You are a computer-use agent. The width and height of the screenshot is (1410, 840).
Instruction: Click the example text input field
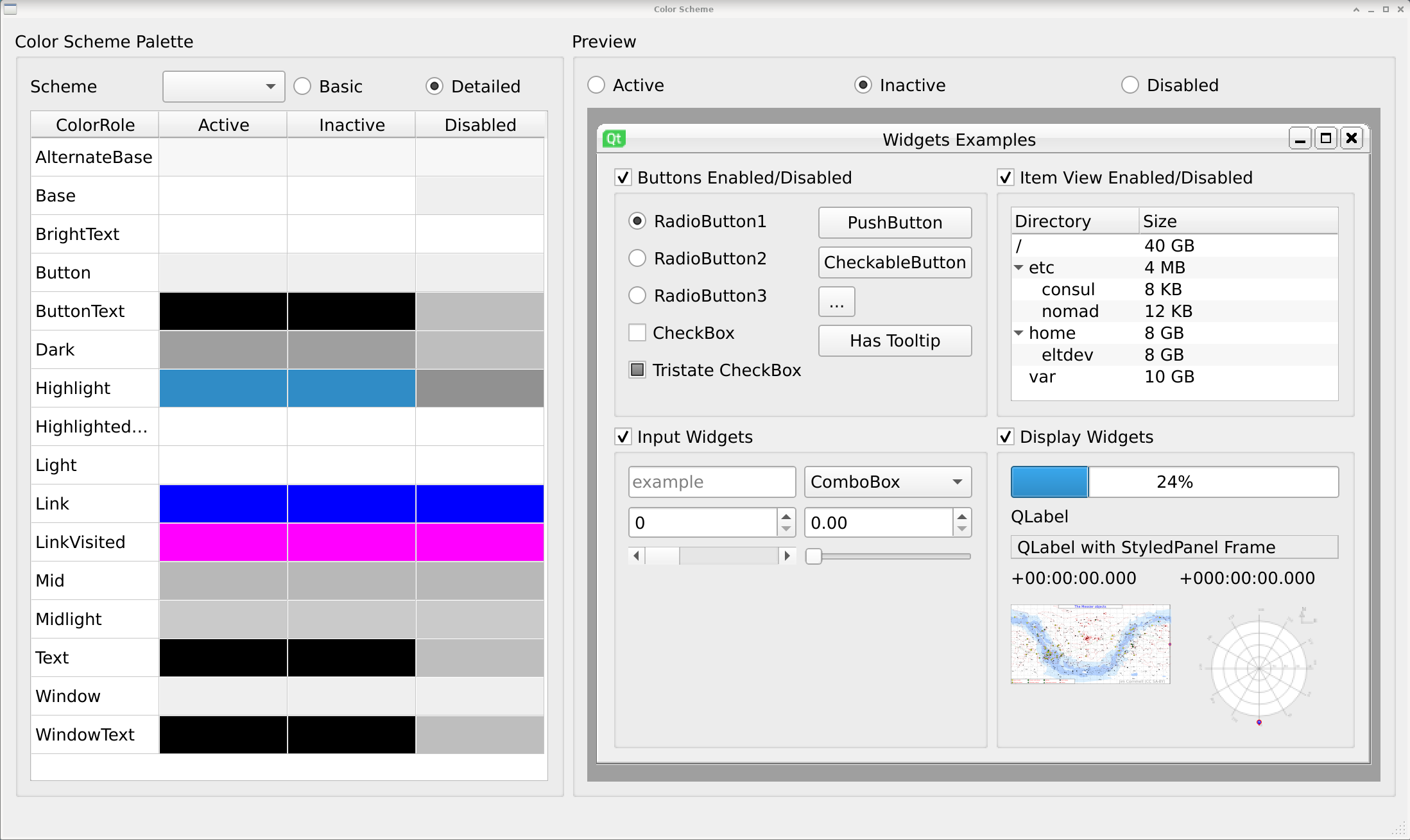click(712, 482)
